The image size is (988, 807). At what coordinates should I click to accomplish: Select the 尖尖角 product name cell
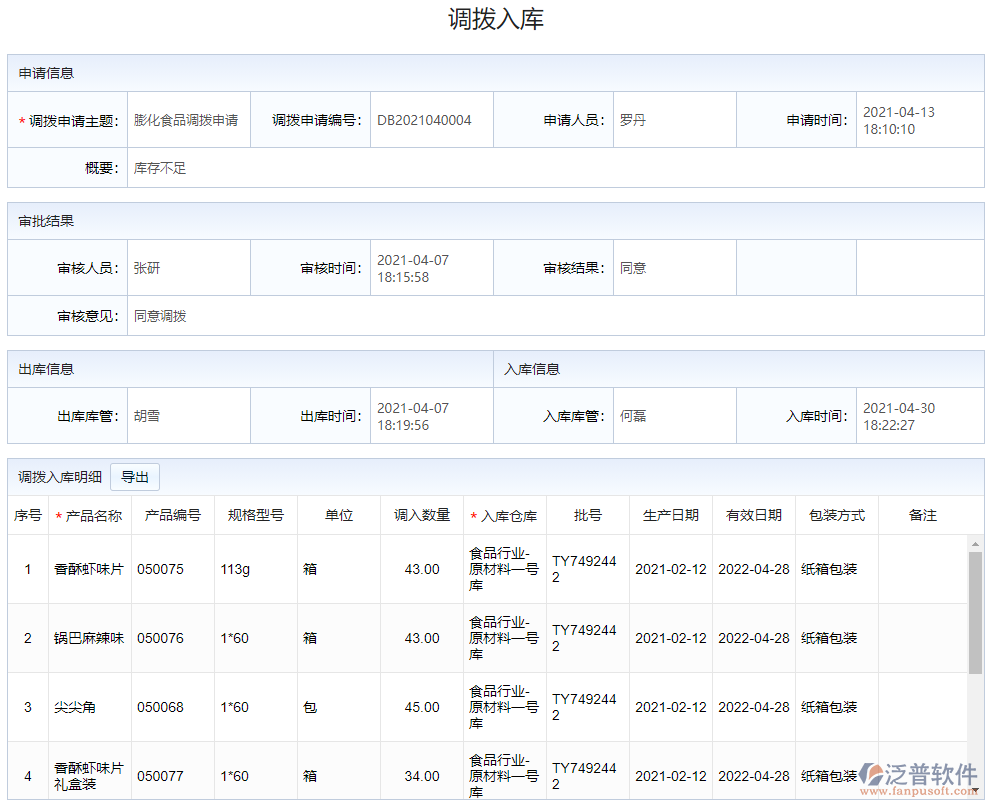click(75, 707)
